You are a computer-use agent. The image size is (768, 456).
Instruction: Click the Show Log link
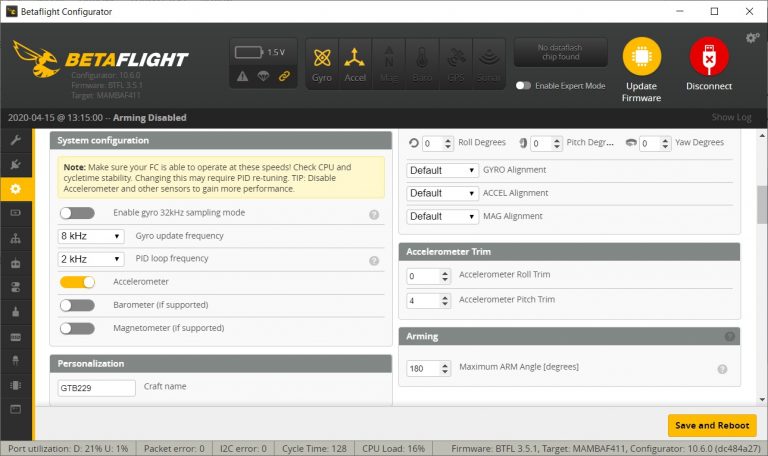pyautogui.click(x=731, y=117)
